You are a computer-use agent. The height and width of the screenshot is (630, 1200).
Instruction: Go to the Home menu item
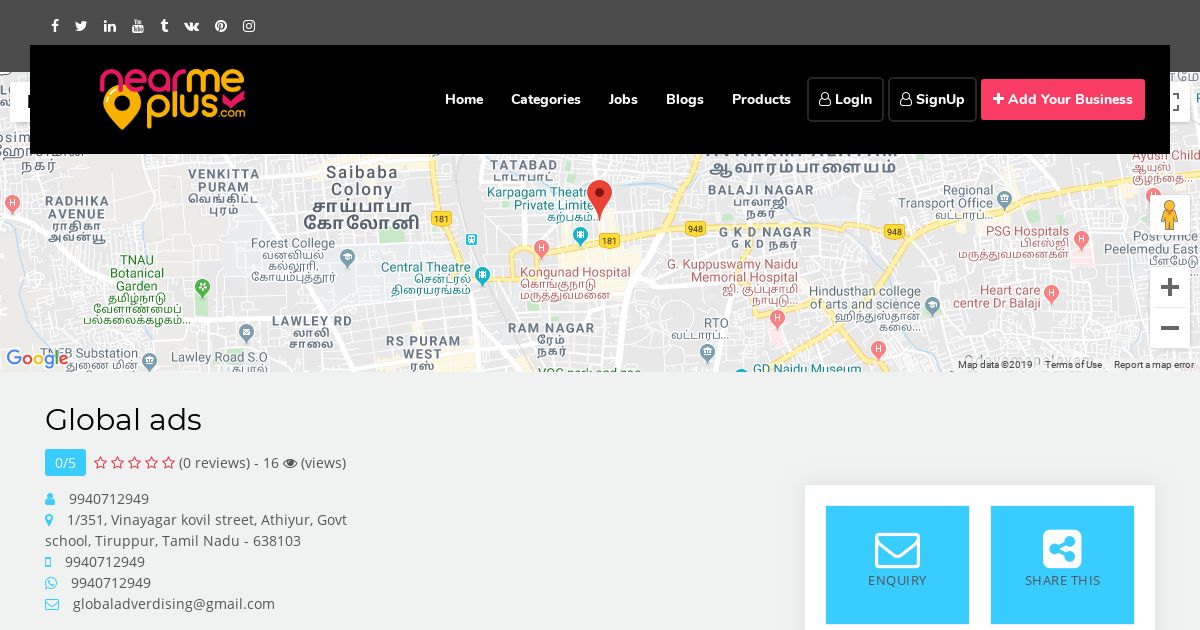tap(464, 99)
